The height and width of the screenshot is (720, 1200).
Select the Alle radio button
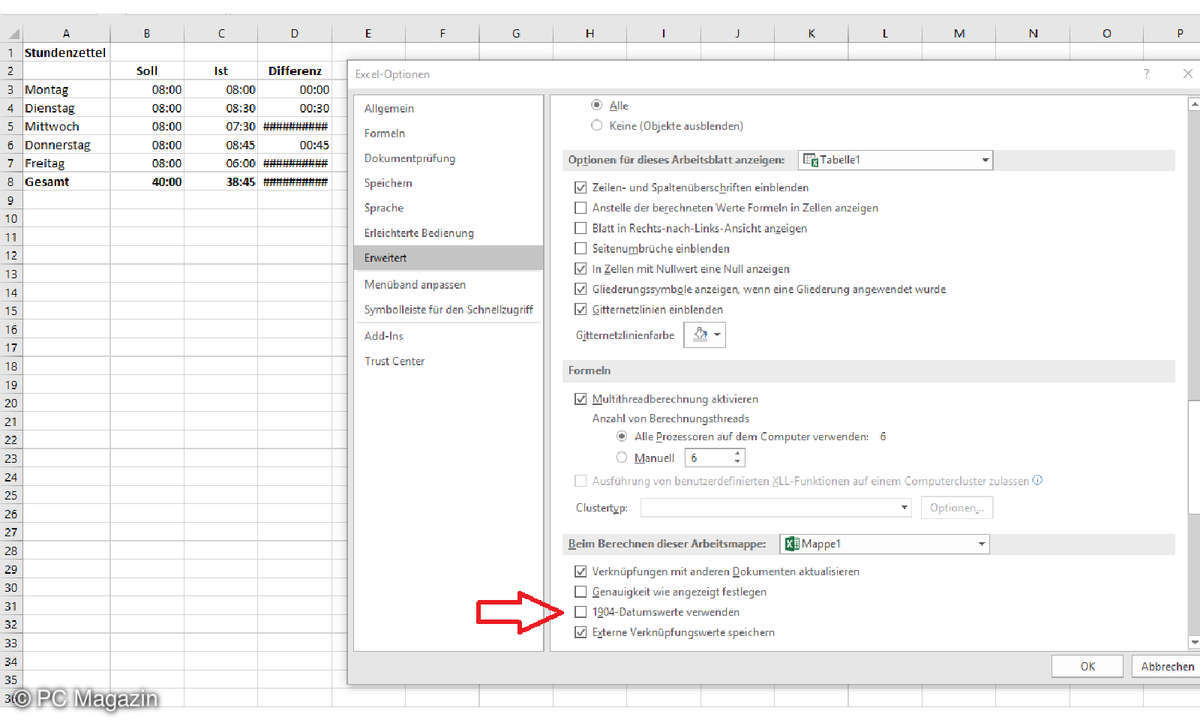point(598,105)
